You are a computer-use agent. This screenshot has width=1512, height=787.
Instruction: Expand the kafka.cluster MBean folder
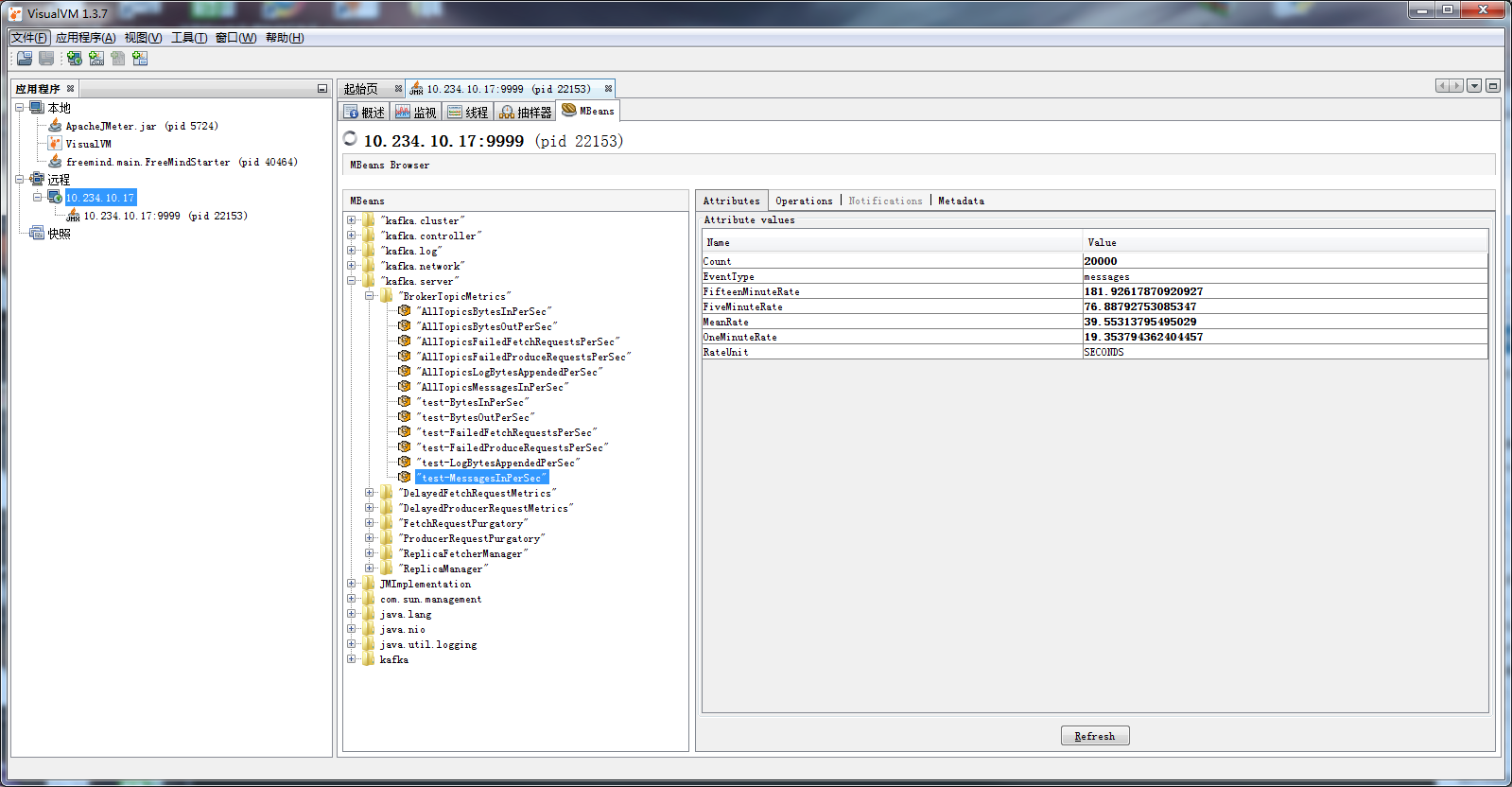click(x=351, y=220)
